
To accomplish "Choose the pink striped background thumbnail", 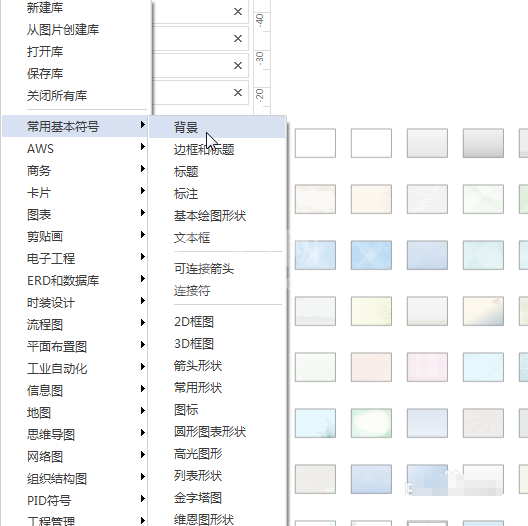I will pyautogui.click(x=427, y=367).
